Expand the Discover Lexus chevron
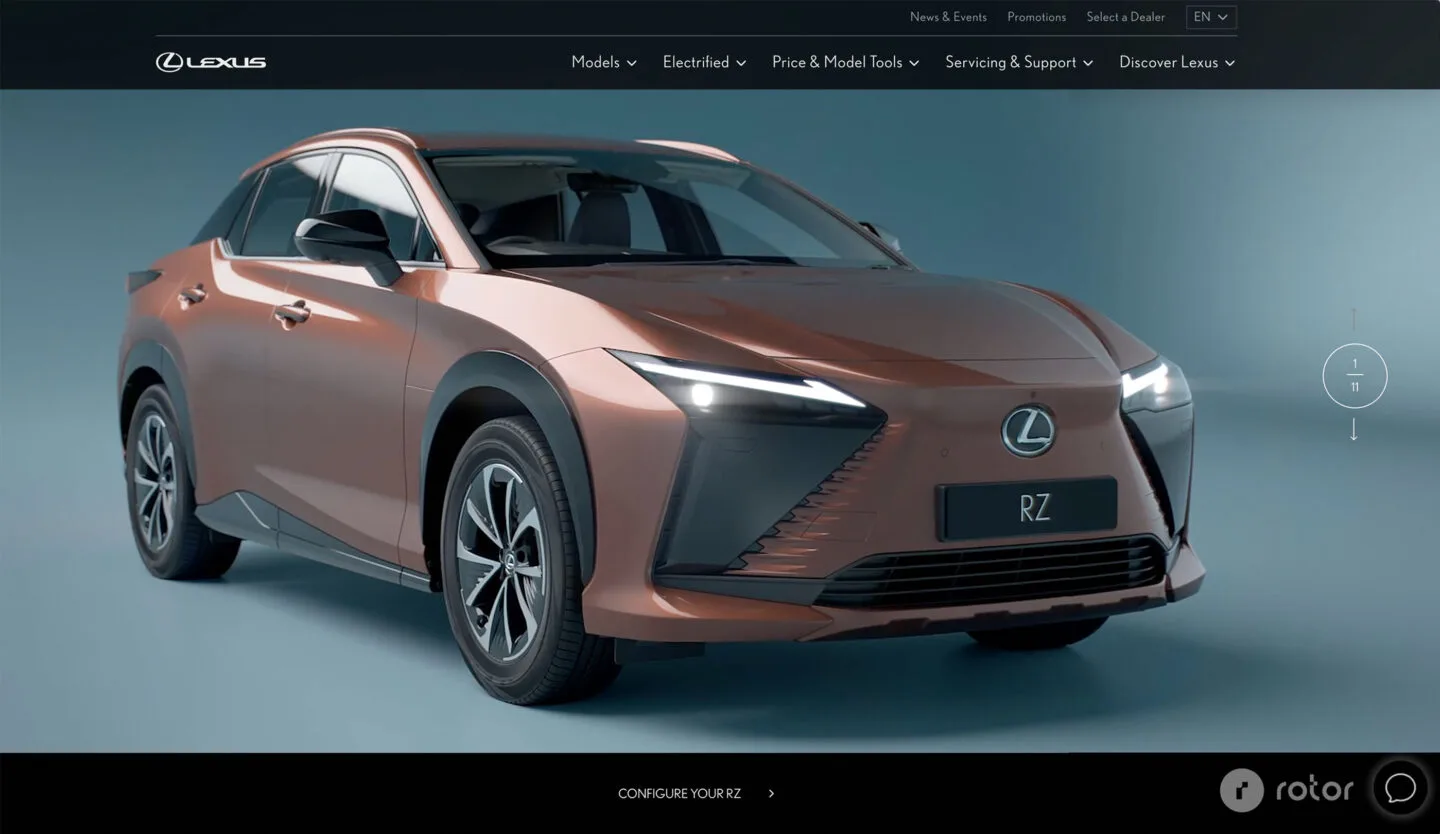 tap(1230, 63)
